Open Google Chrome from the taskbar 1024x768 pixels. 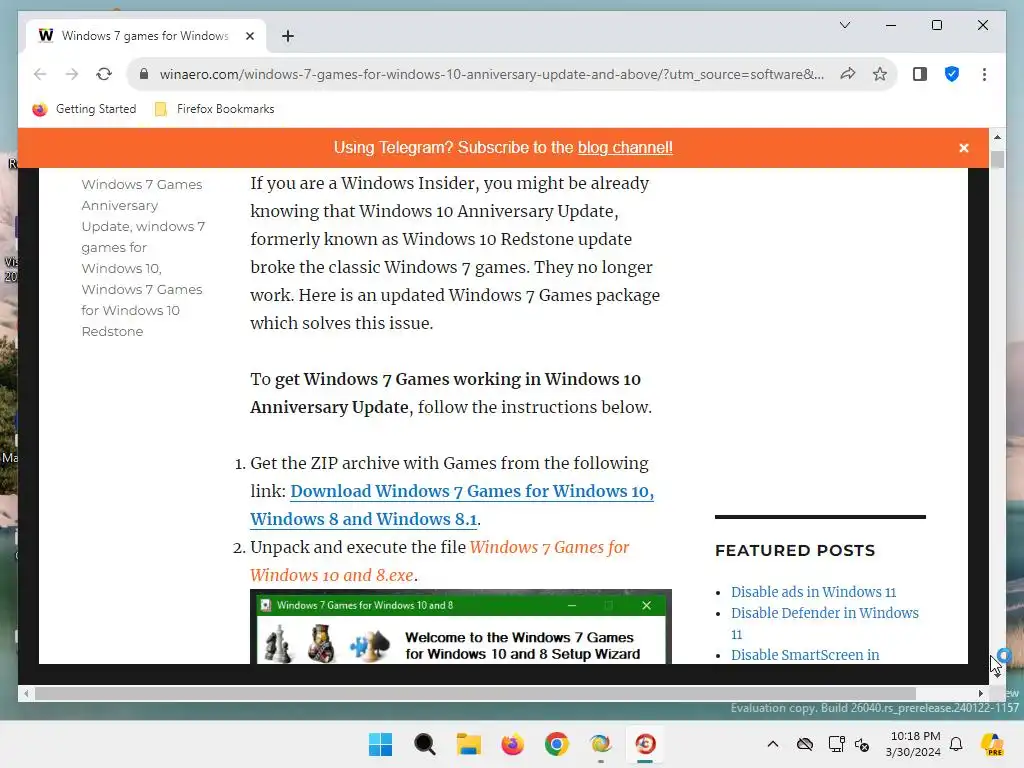[556, 744]
